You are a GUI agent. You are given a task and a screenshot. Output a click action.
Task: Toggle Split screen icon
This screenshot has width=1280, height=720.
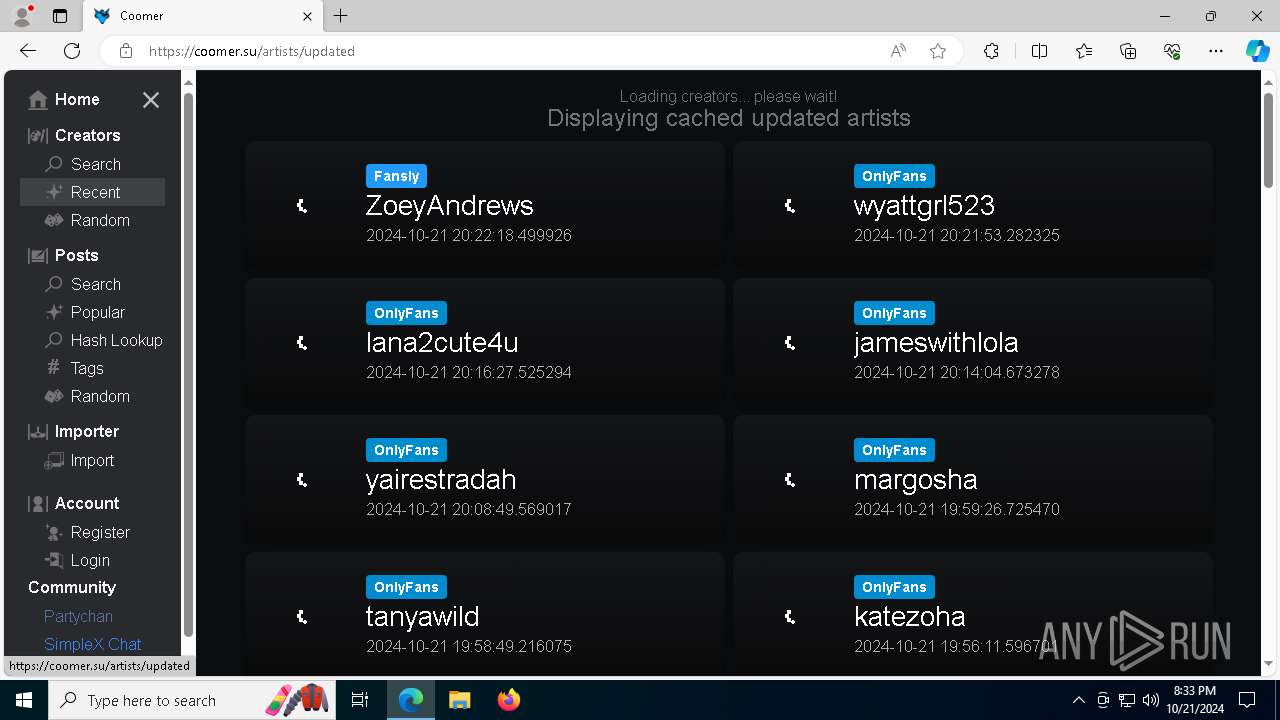click(1039, 51)
